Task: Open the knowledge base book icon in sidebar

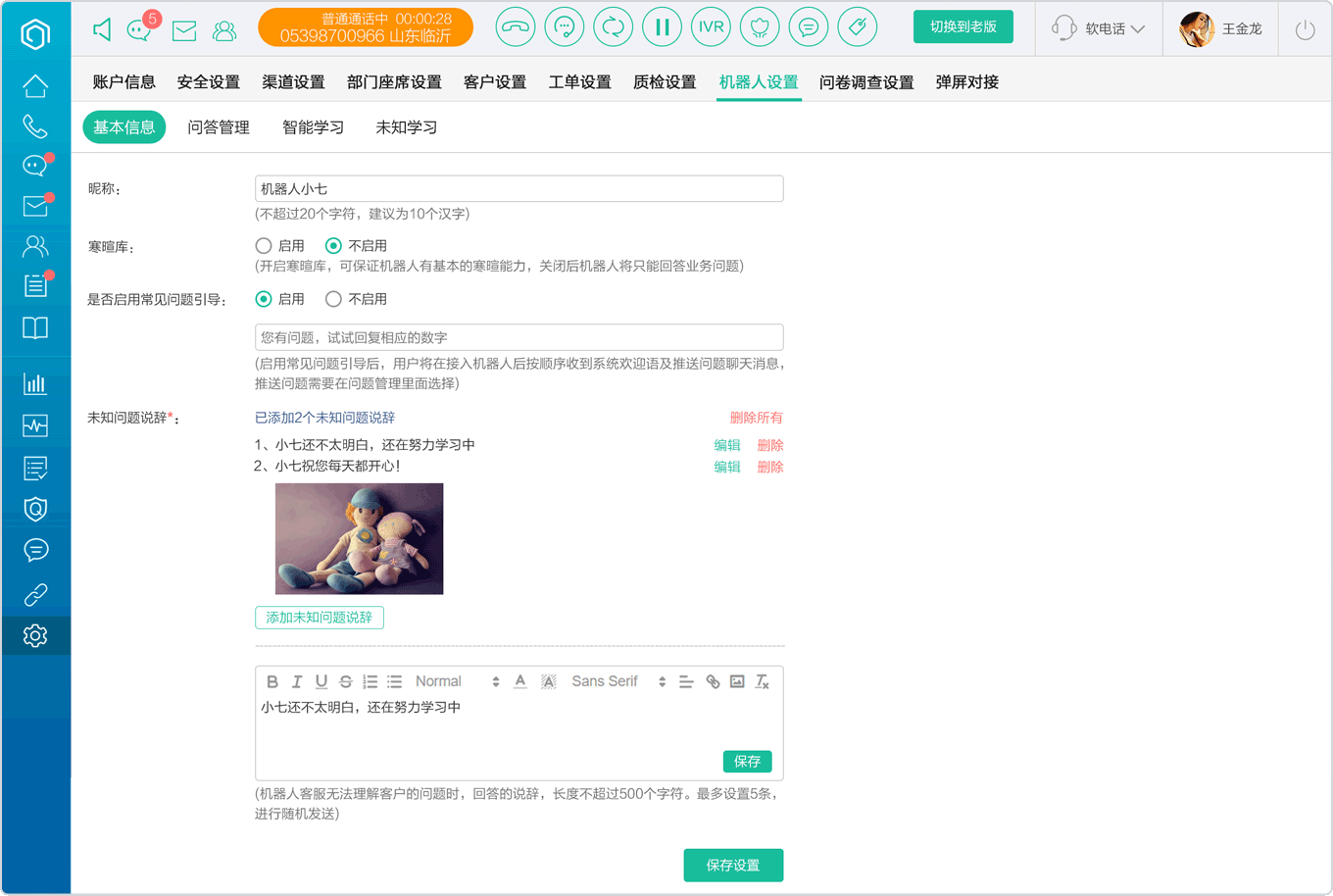Action: point(35,327)
